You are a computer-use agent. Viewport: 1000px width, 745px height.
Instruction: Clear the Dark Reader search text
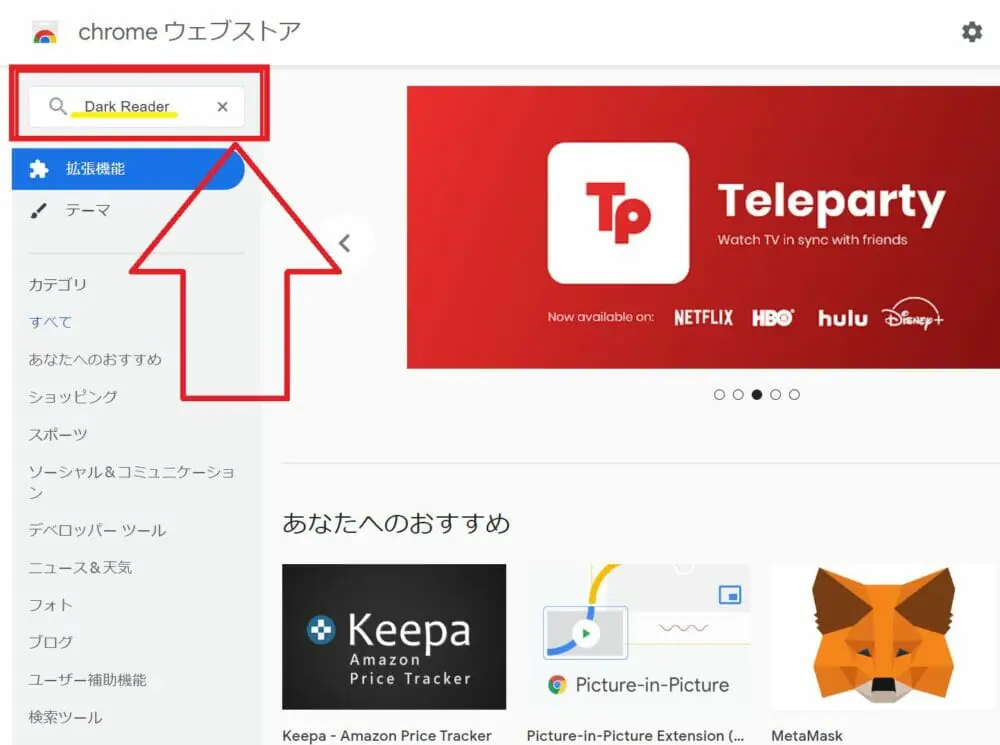[222, 107]
